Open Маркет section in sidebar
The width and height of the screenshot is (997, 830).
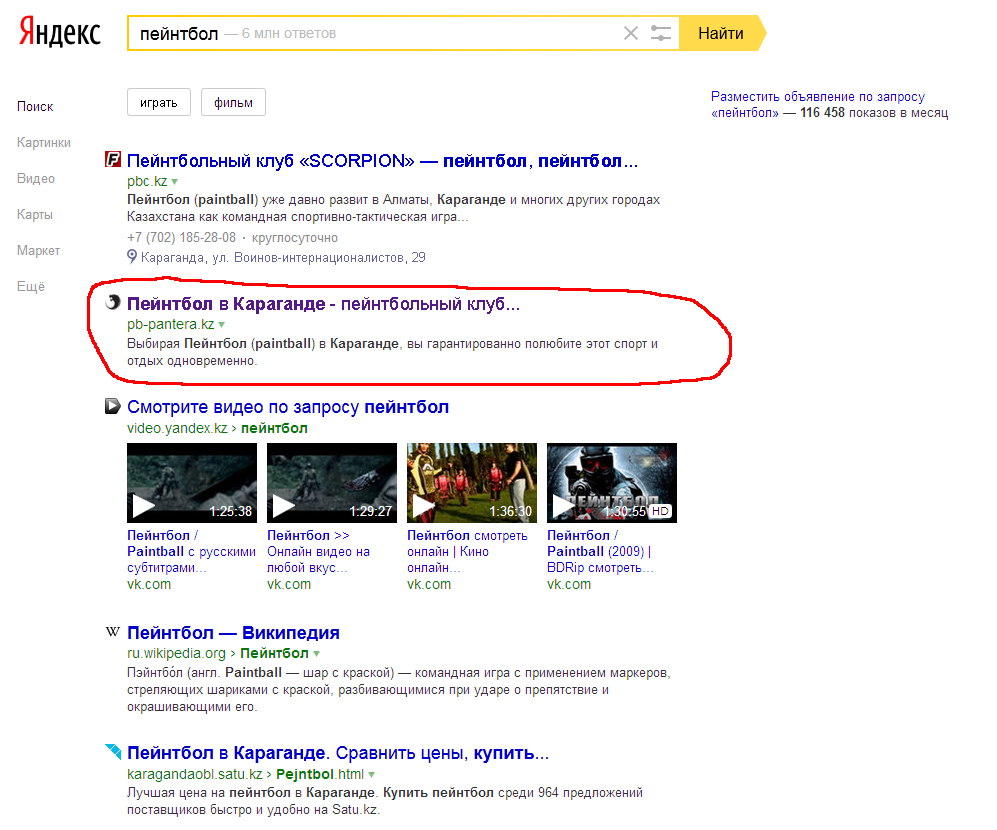(x=39, y=251)
